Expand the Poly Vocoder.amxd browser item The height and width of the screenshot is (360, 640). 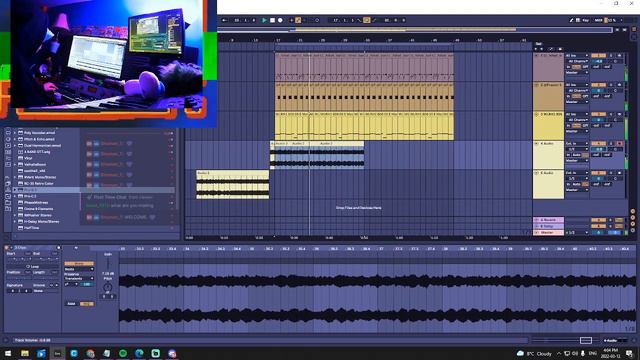pos(15,133)
